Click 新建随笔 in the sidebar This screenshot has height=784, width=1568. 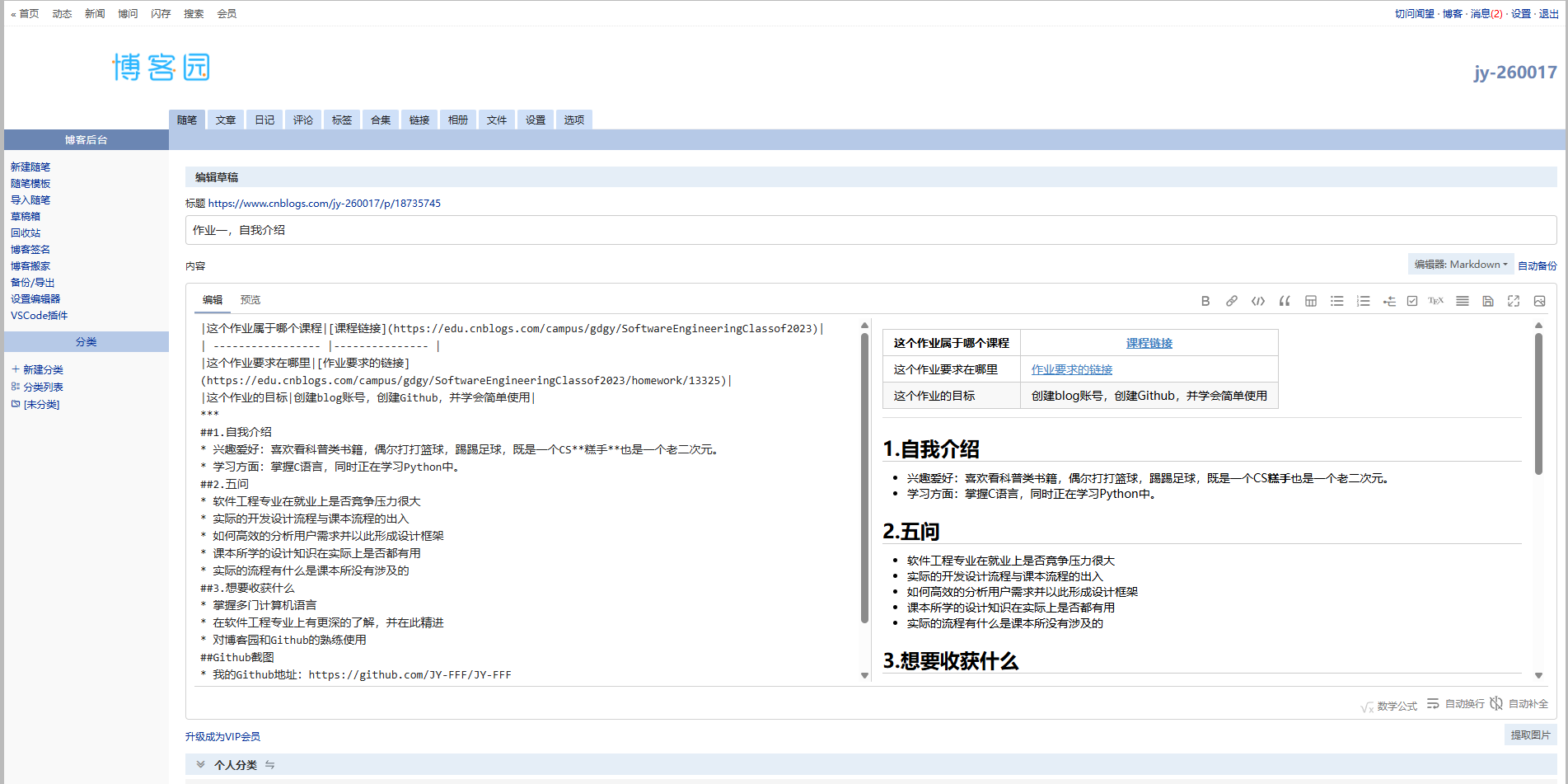point(30,167)
